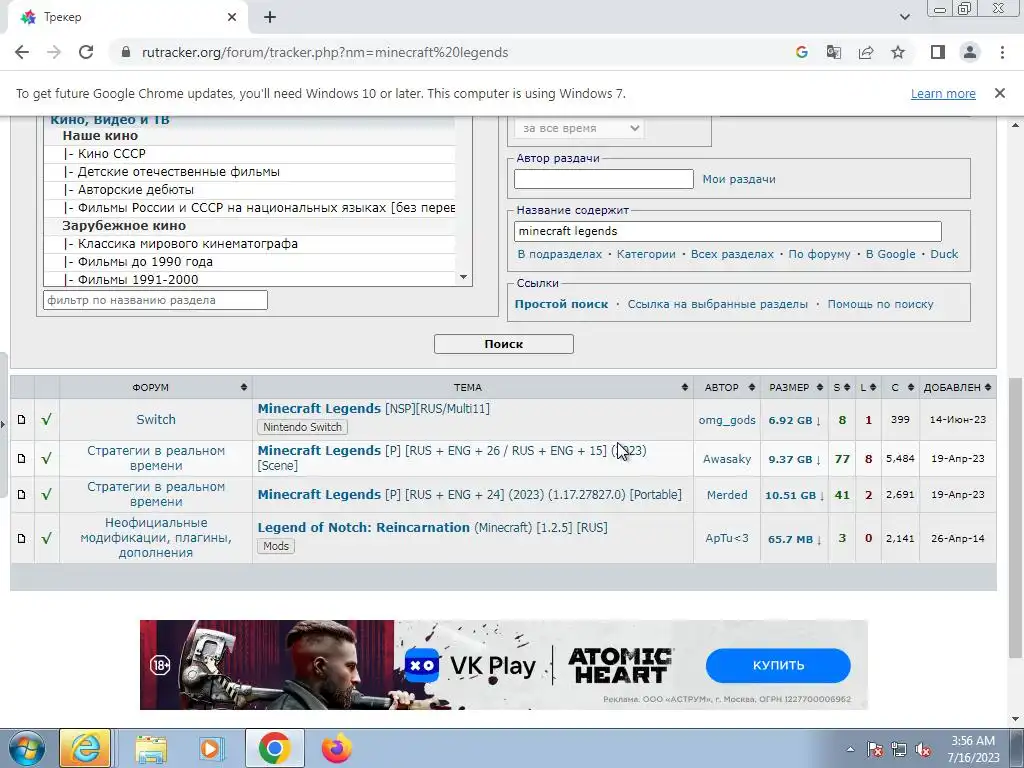
Task: Reload the rutracker page
Action: pos(86,52)
